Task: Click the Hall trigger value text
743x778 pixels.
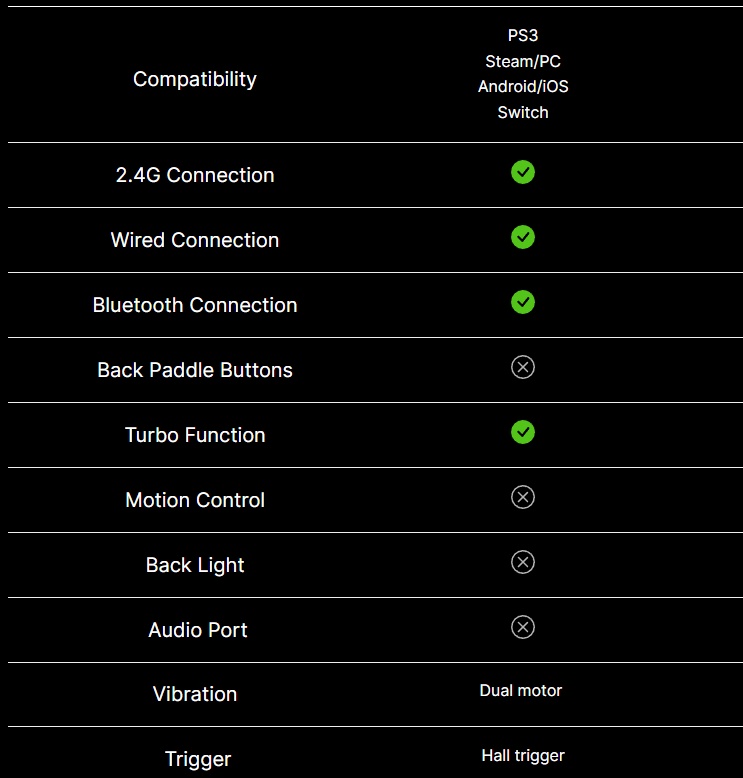Action: (523, 756)
